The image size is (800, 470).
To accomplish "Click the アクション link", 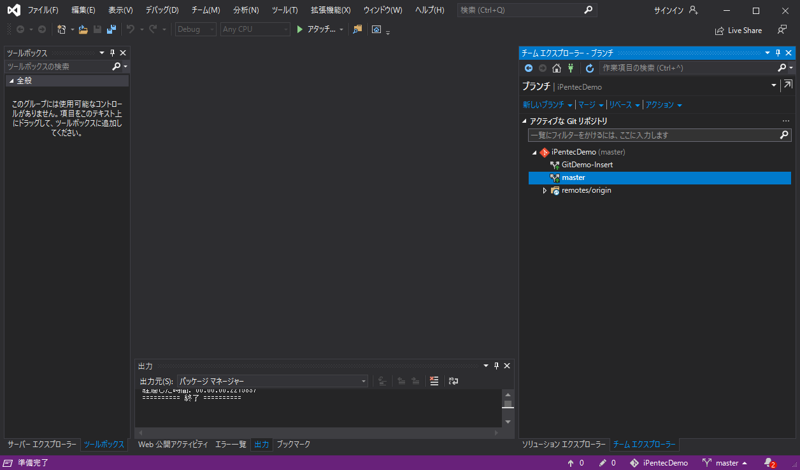I will tap(660, 105).
